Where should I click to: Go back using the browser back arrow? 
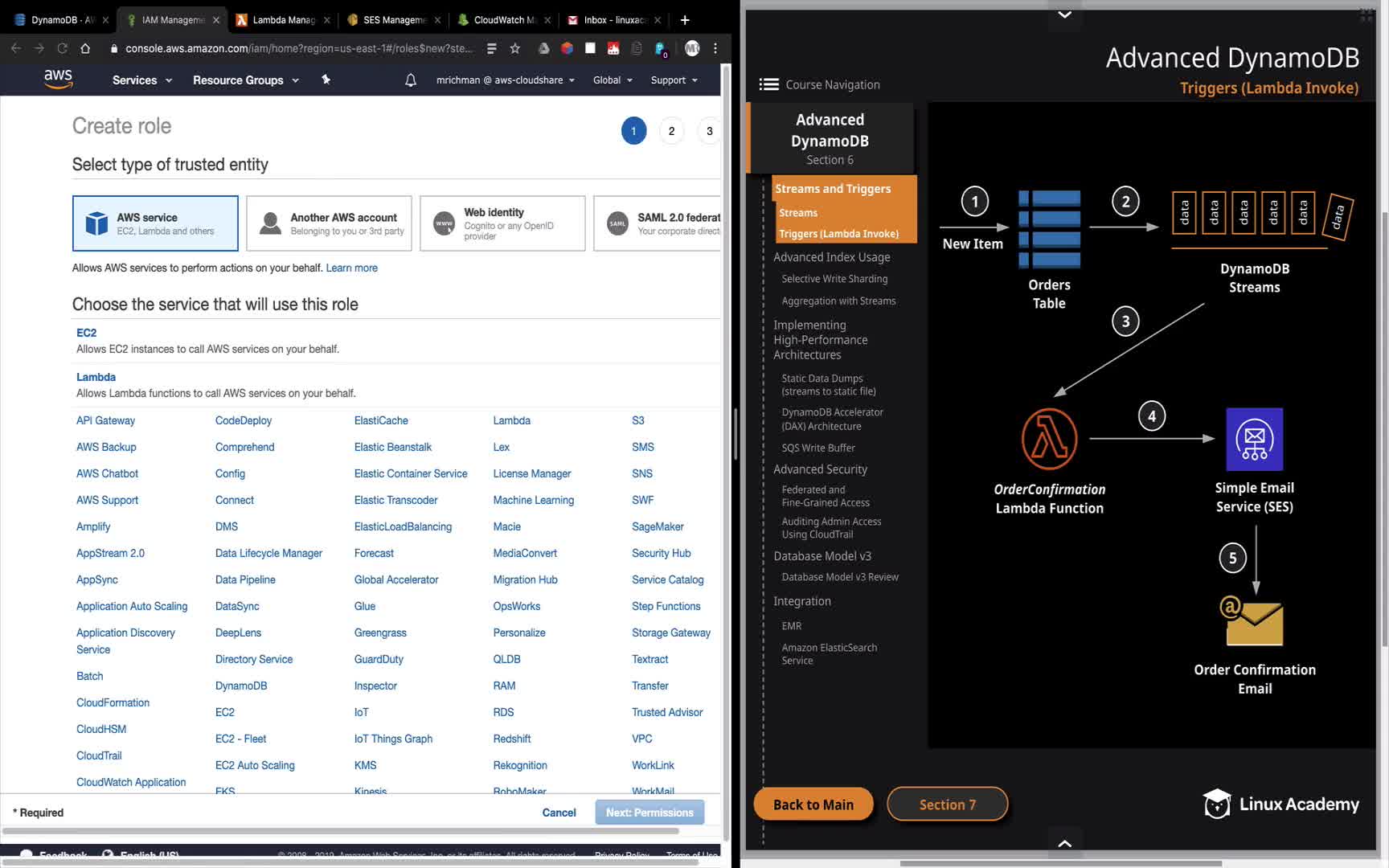tap(16, 48)
